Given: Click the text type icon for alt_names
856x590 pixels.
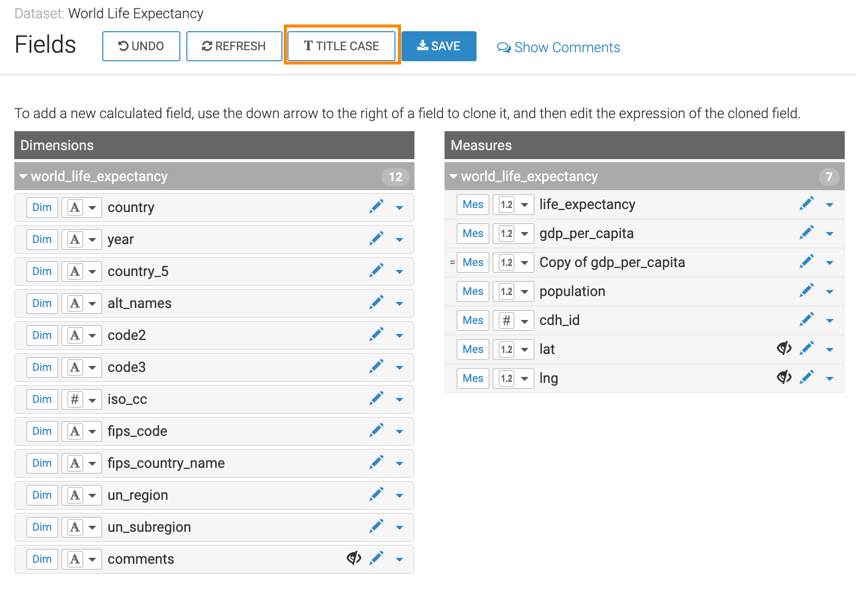Looking at the screenshot, I should tap(74, 303).
